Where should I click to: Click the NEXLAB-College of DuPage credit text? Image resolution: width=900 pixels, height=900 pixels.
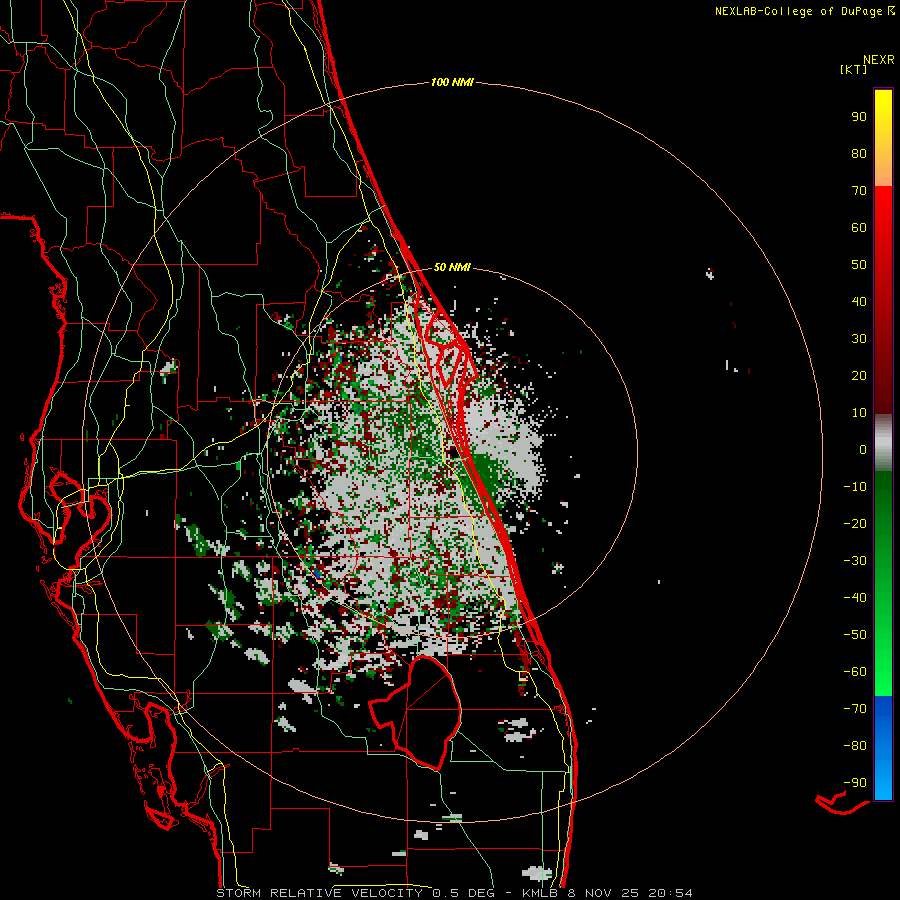click(798, 11)
